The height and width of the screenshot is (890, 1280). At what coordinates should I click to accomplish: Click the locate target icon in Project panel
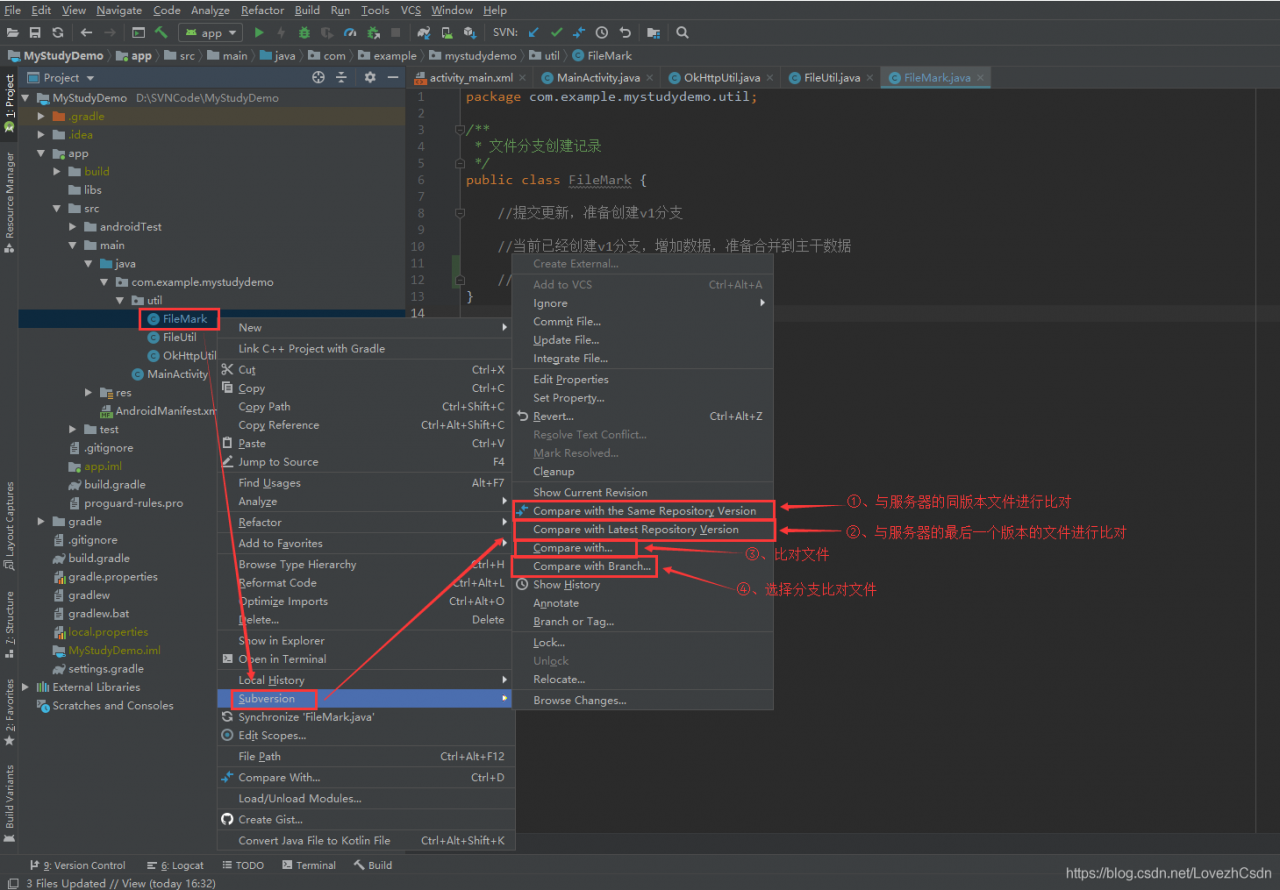tap(318, 77)
